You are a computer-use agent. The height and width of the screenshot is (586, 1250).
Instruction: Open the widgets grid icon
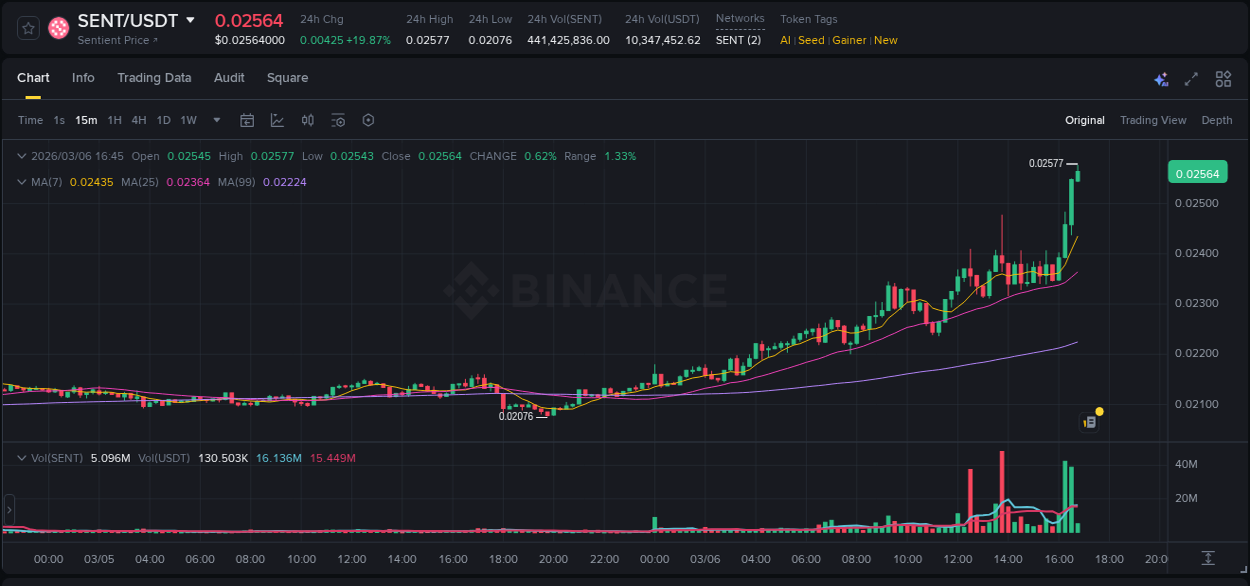tap(1222, 78)
